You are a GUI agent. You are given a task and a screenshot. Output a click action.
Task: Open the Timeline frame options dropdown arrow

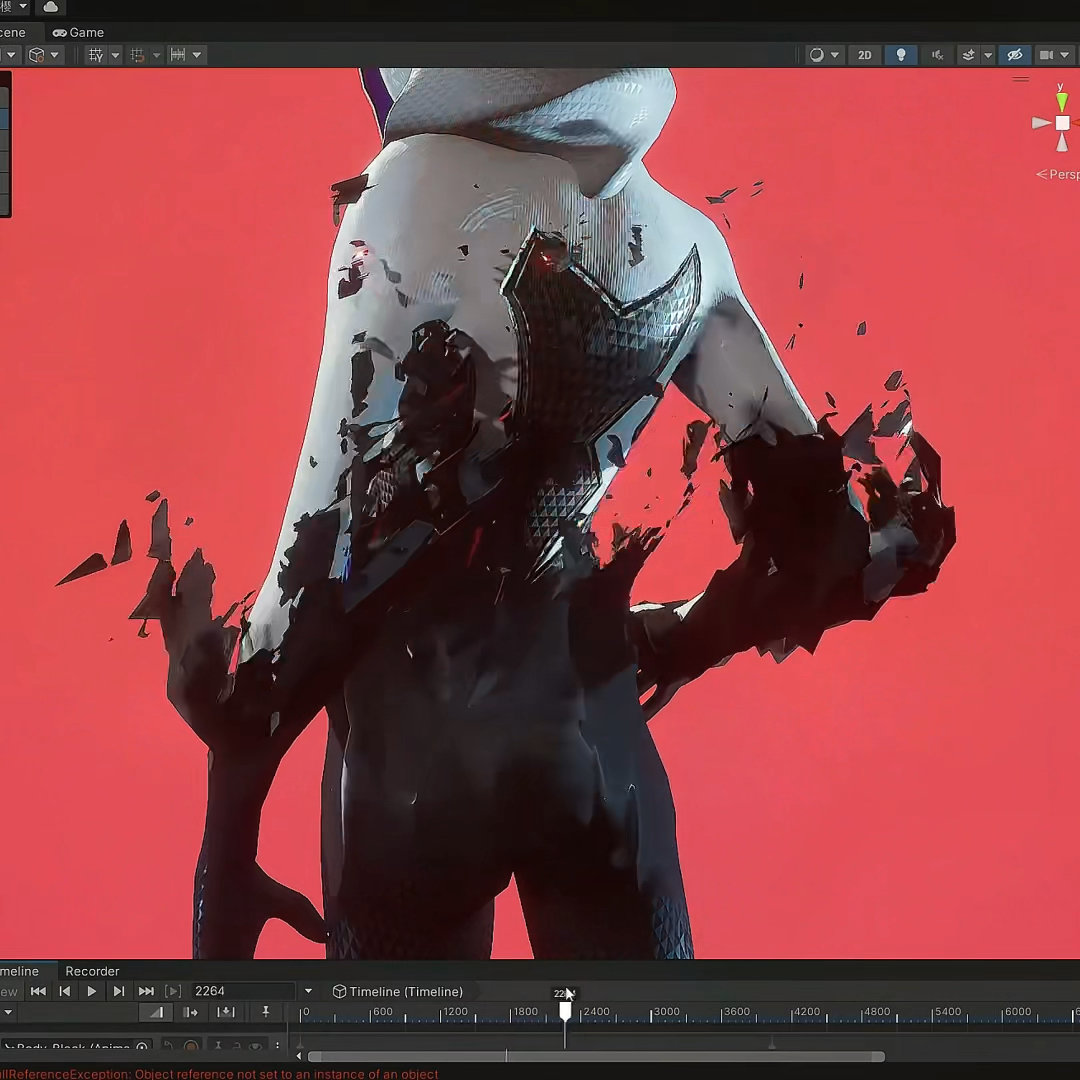(308, 991)
